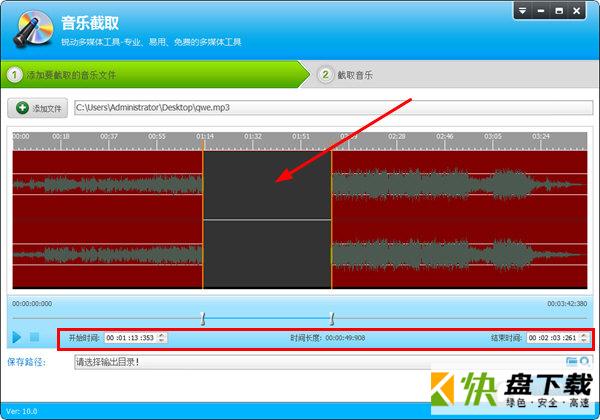600x420 pixels.
Task: Stop audio playback
Action: (34, 337)
